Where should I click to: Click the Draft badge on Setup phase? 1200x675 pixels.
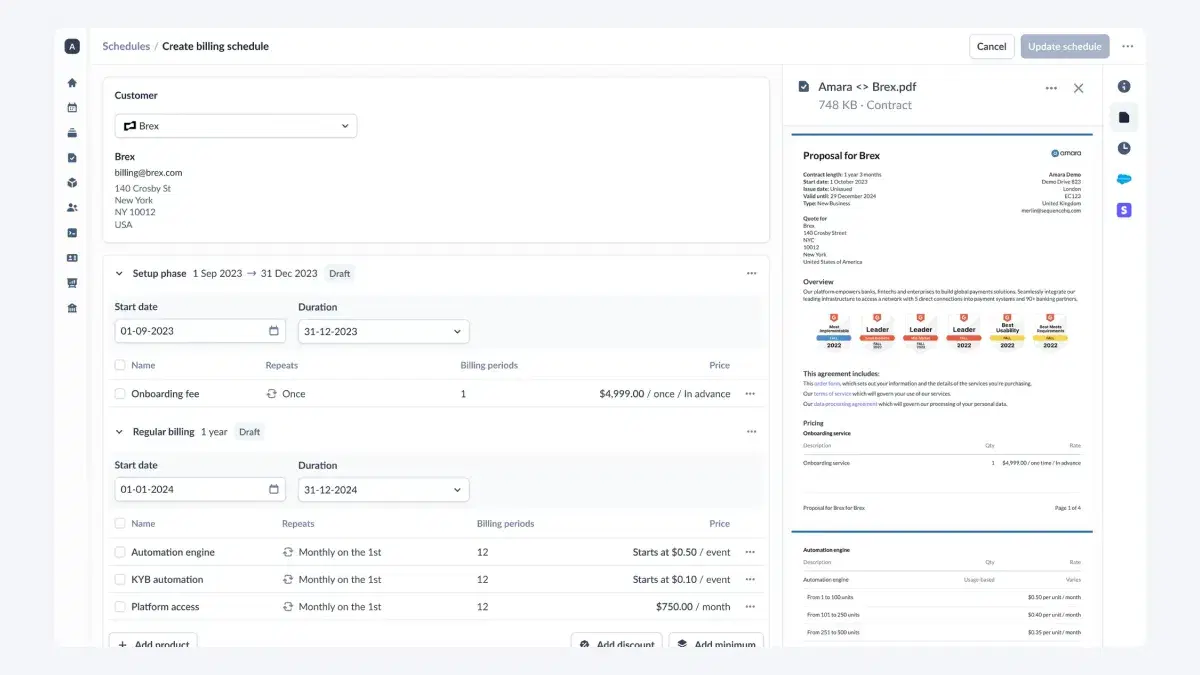340,273
